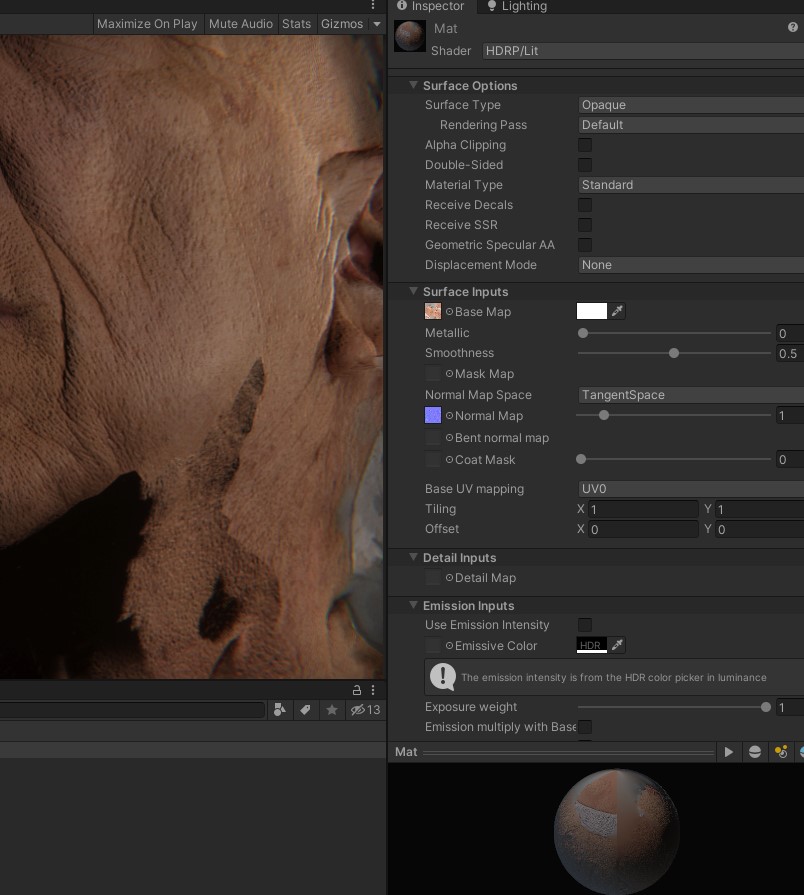Click the Base Map white color swatch

(x=592, y=311)
